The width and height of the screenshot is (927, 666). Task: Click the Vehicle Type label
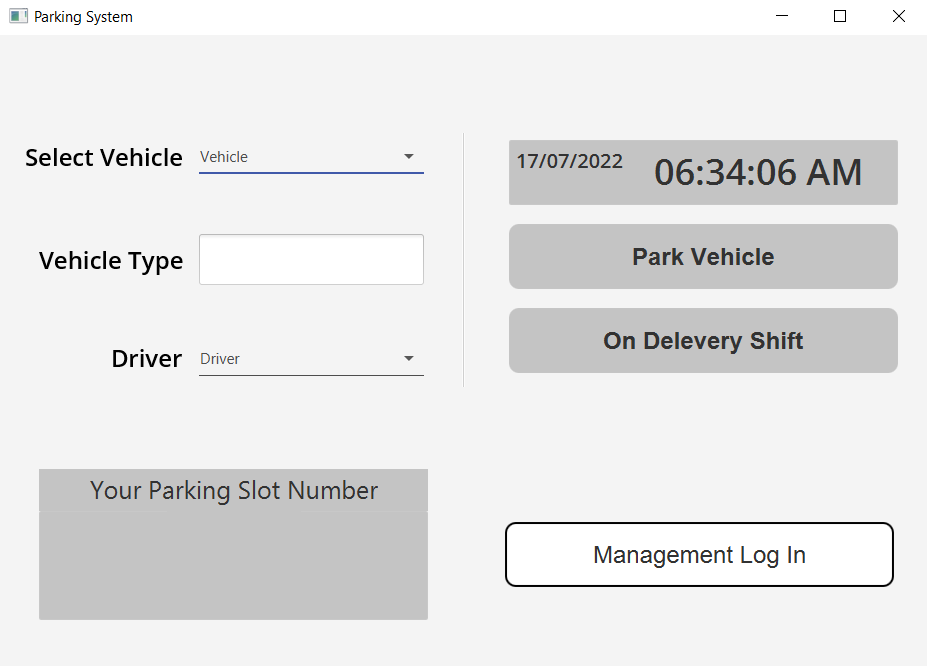pyautogui.click(x=111, y=261)
